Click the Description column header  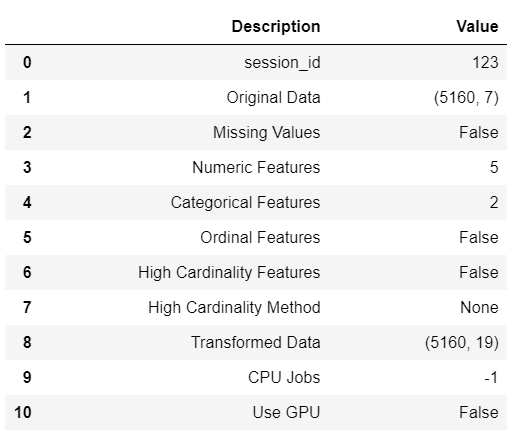276,27
